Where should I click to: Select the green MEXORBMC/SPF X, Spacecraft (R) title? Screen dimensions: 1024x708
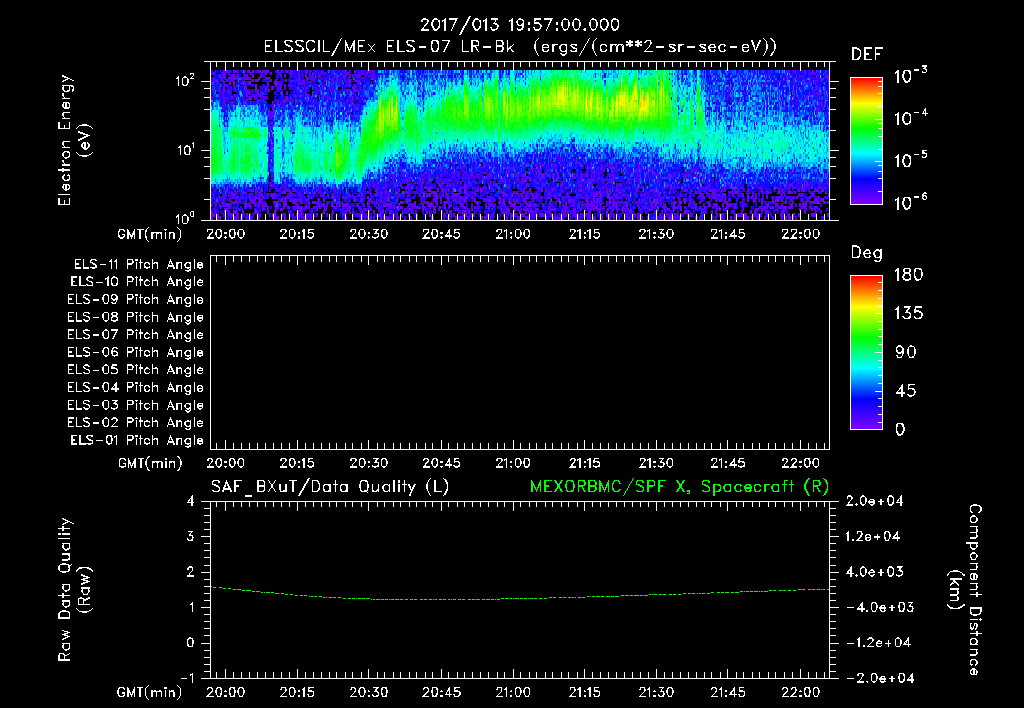679,487
